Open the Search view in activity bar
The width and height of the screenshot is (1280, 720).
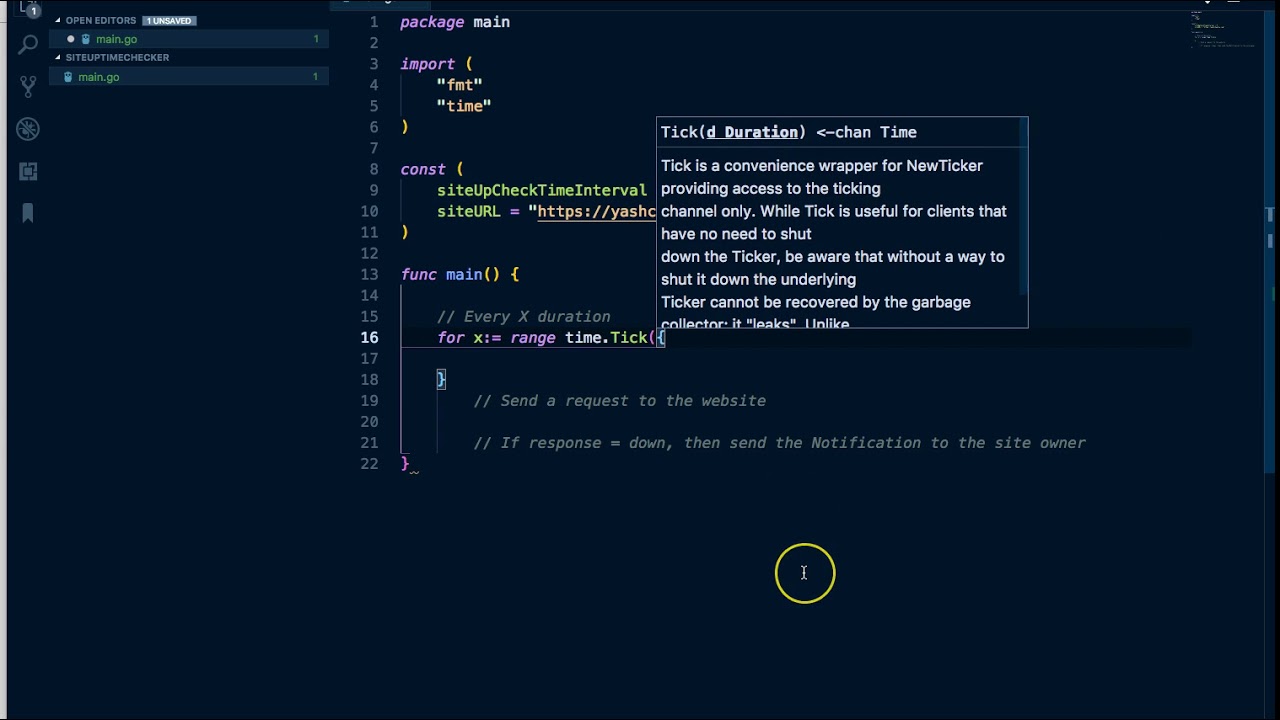[28, 45]
